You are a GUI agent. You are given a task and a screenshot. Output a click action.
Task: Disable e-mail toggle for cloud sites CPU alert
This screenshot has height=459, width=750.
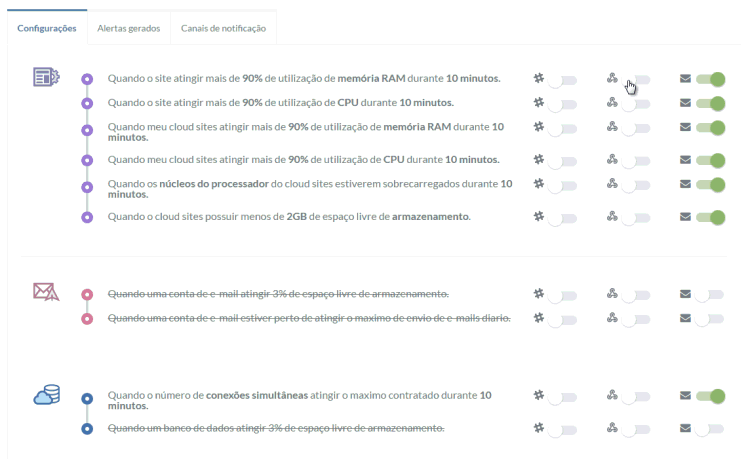[711, 161]
